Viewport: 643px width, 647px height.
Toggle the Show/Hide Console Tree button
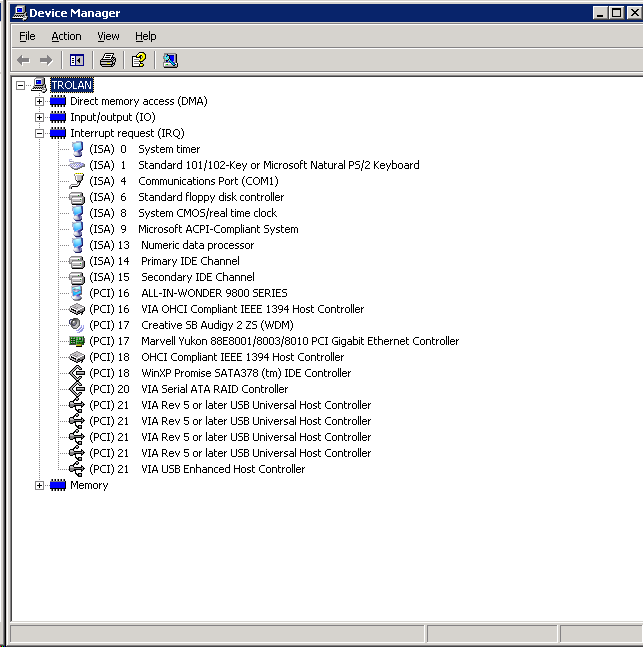click(77, 60)
